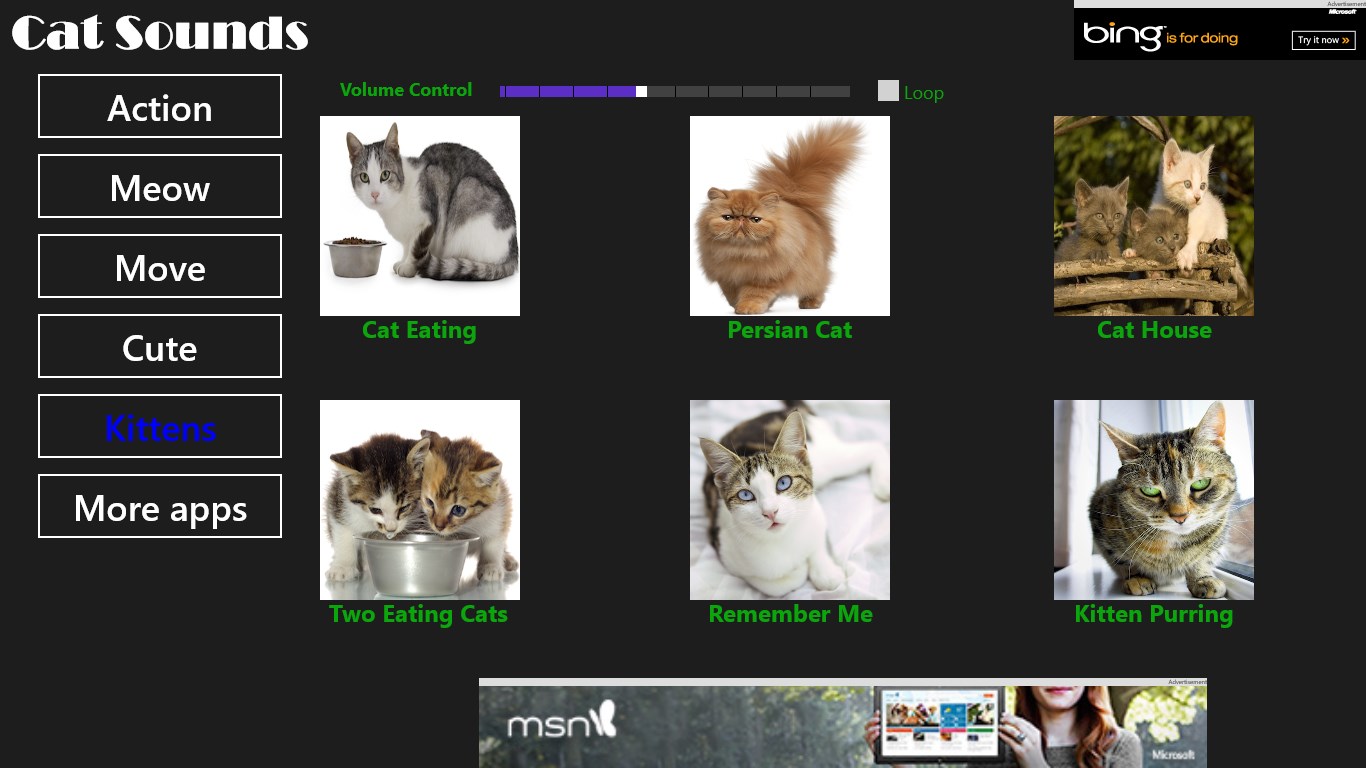Show the Cute sounds category
1366x768 pixels.
click(x=160, y=346)
